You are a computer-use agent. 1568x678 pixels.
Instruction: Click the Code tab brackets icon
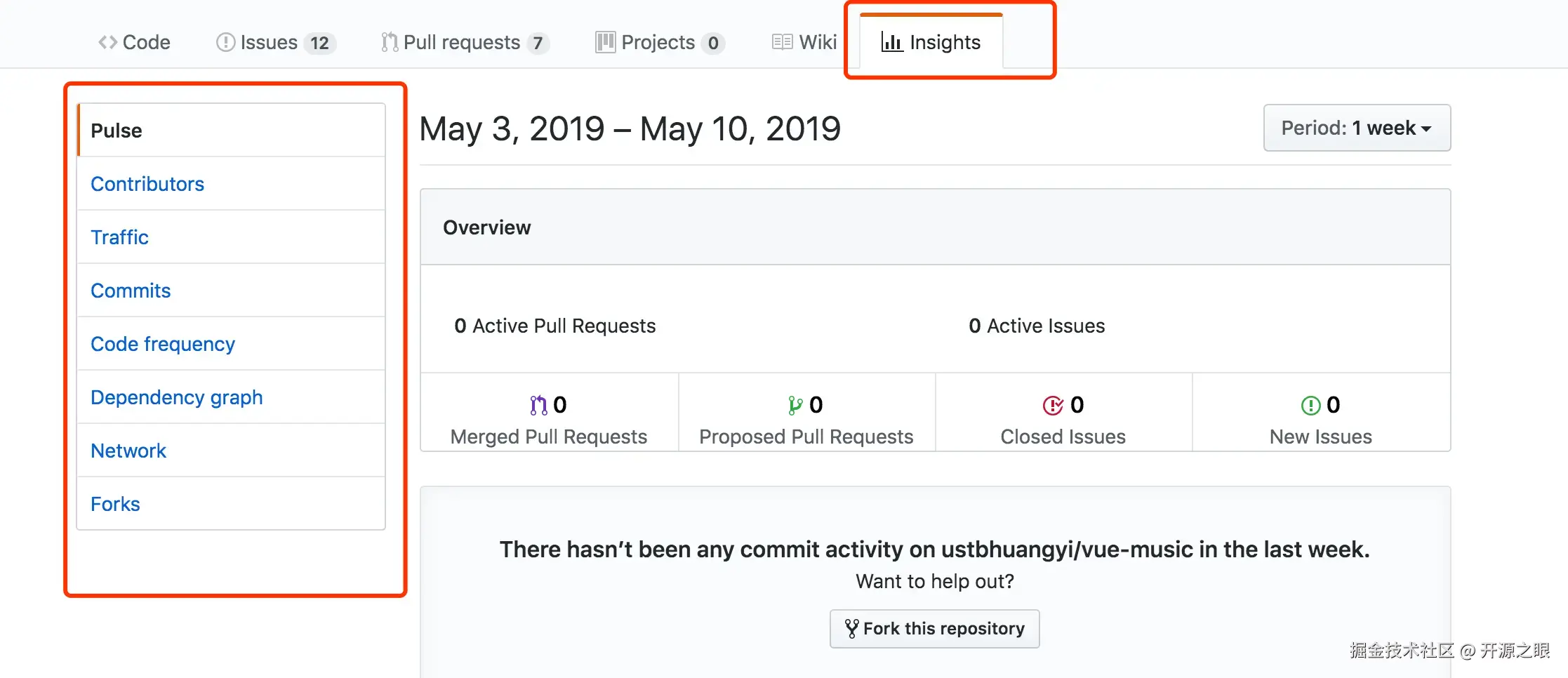tap(107, 42)
